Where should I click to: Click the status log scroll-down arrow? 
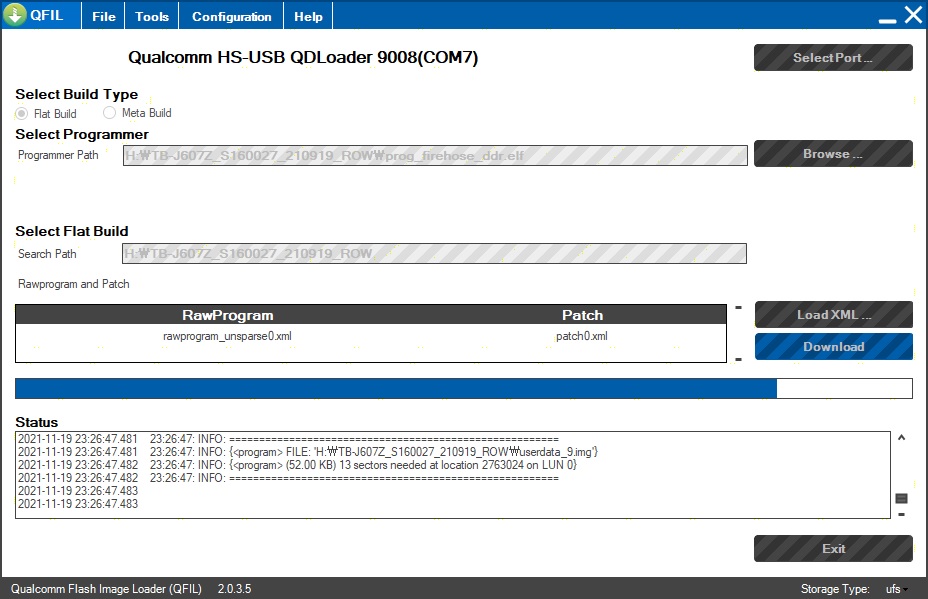[x=901, y=514]
